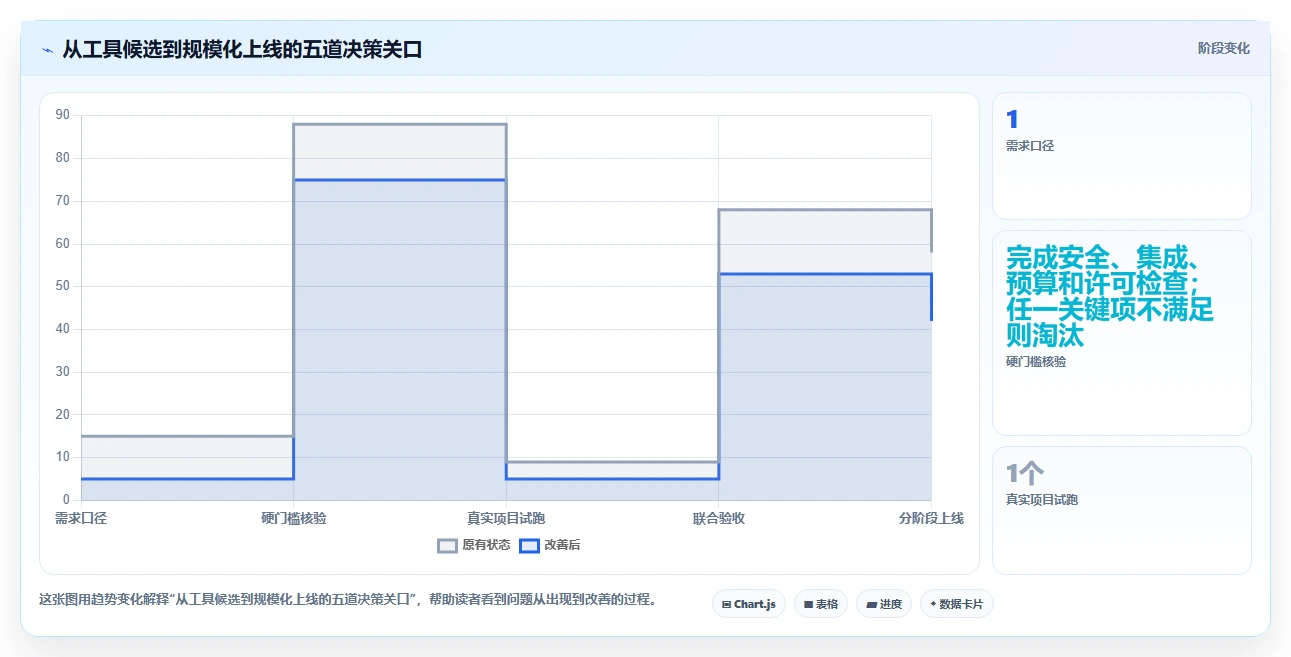Click the gray 原有状态 legend swatch

pyautogui.click(x=447, y=545)
